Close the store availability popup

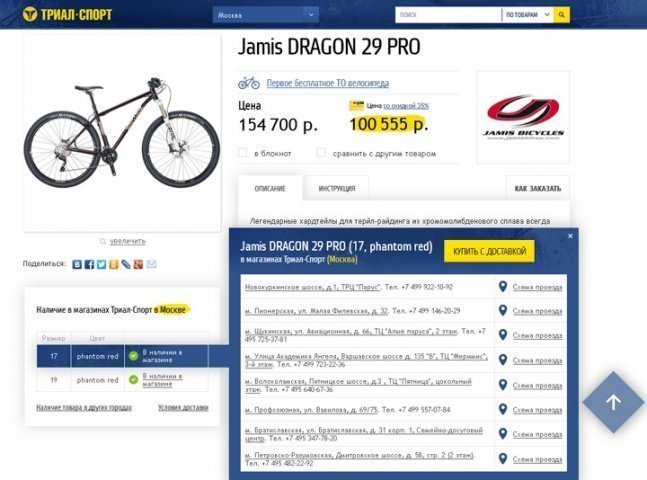tap(570, 236)
